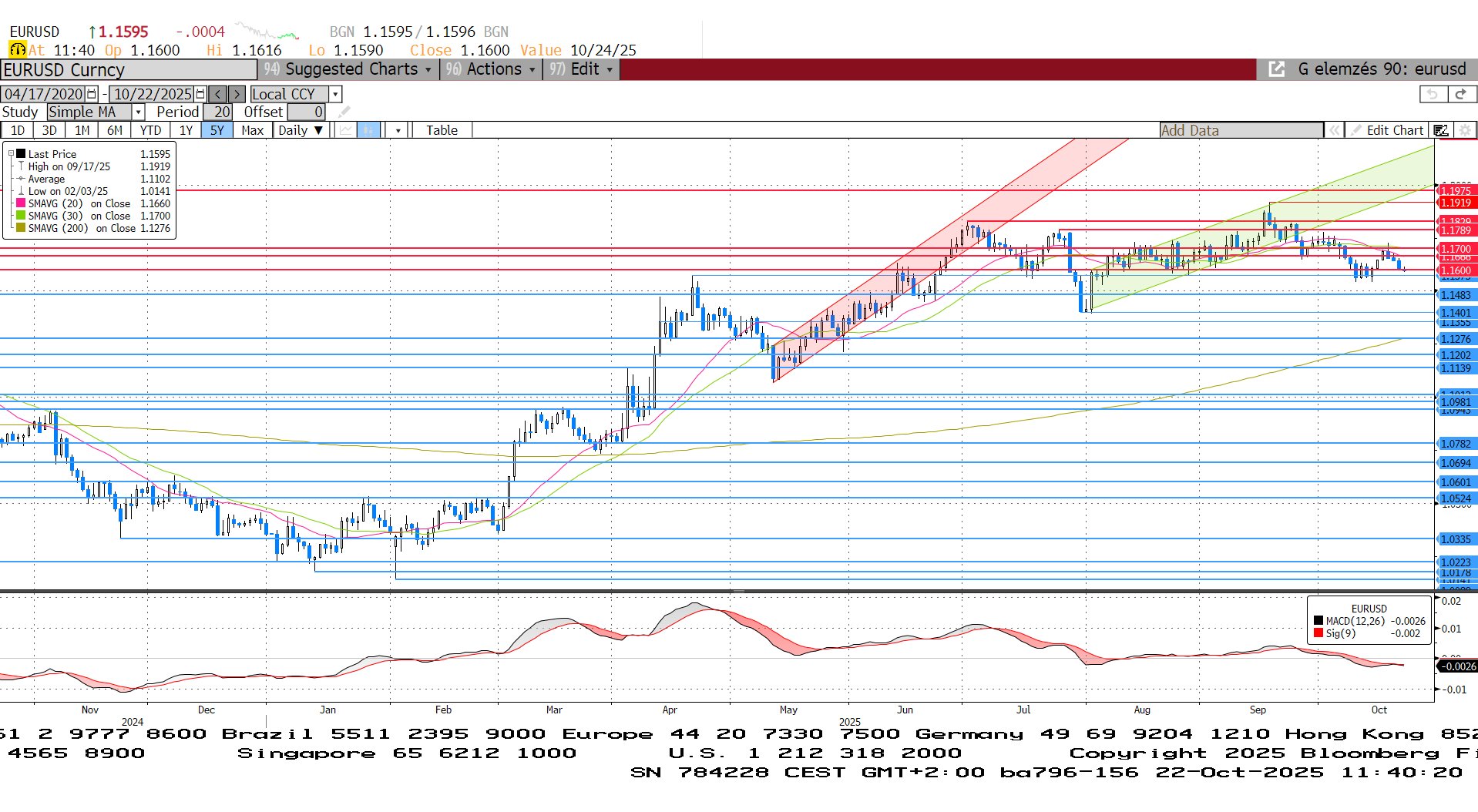Open the end date calendar picker
Image resolution: width=1478 pixels, height=812 pixels.
coord(200,94)
